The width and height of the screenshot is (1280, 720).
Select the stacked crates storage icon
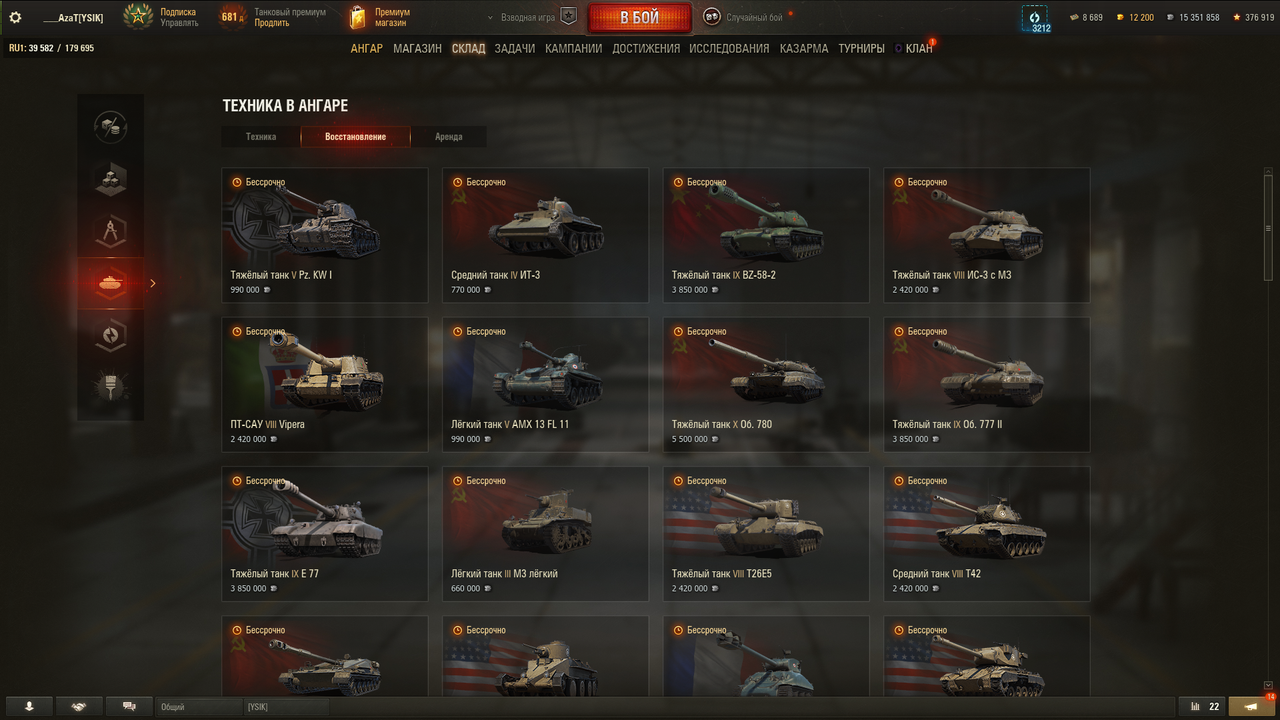pyautogui.click(x=110, y=179)
